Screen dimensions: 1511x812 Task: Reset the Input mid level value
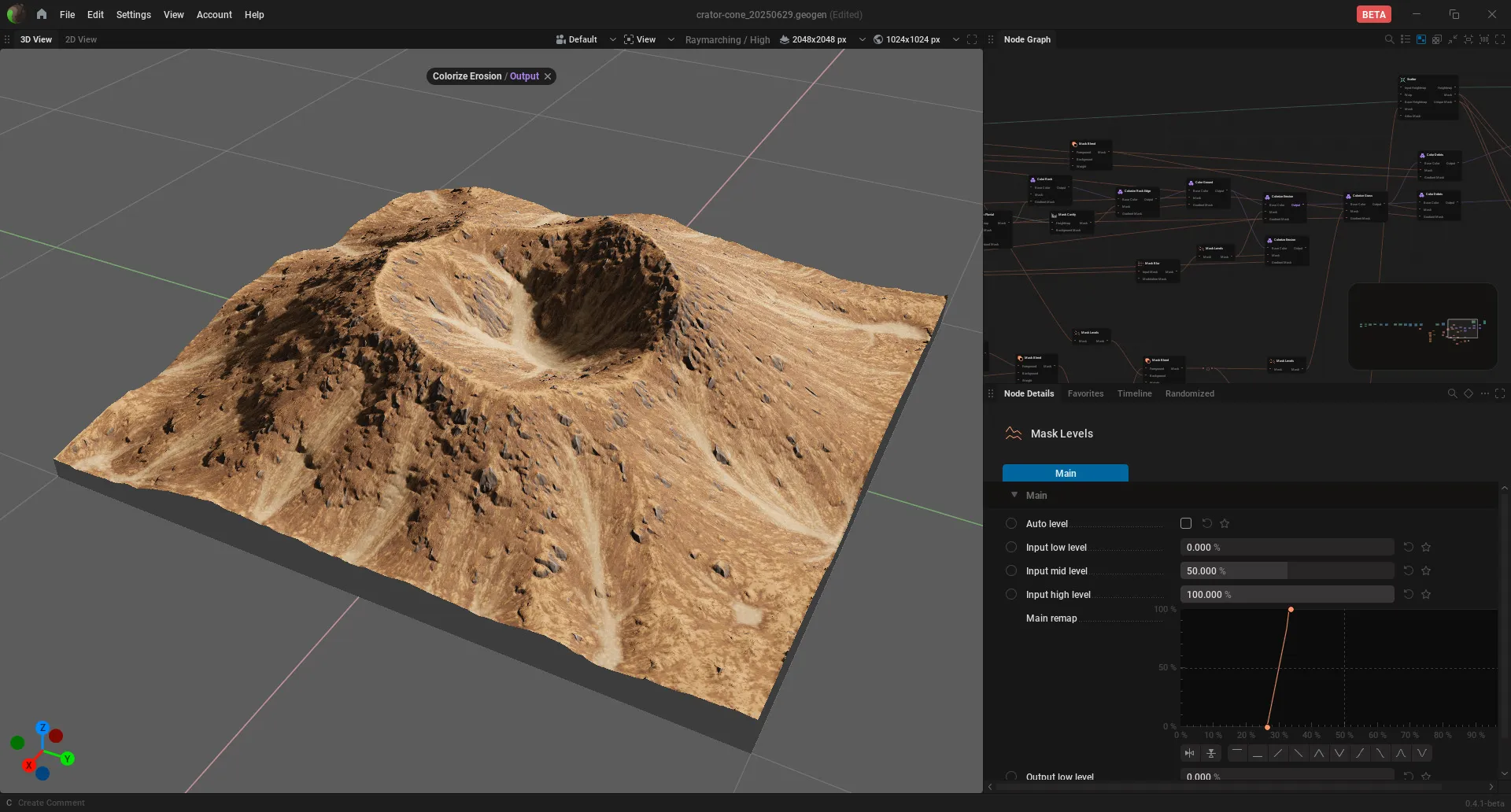point(1409,570)
